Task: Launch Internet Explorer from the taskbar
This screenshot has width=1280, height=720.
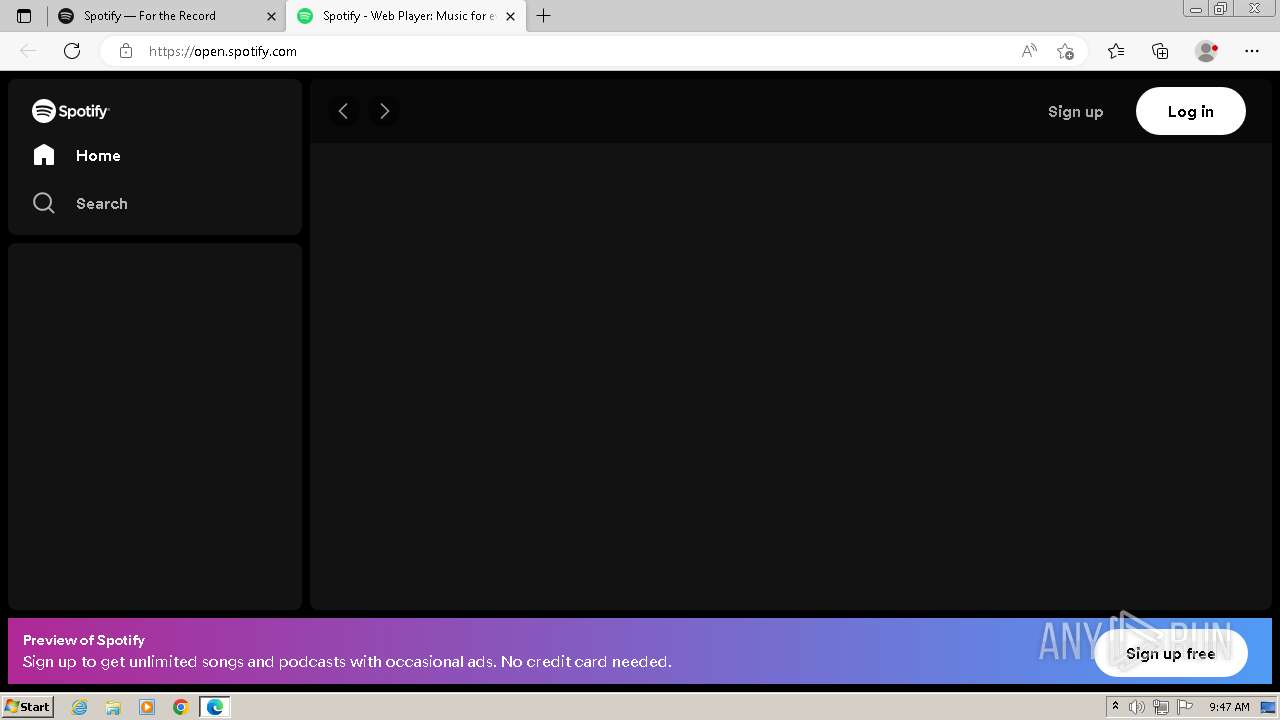Action: tap(79, 707)
